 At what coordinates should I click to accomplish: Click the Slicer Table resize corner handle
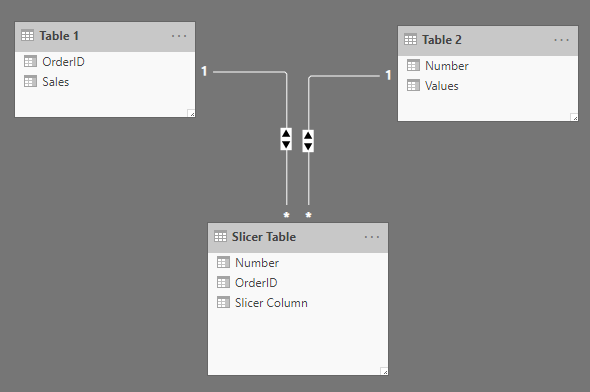pos(384,371)
